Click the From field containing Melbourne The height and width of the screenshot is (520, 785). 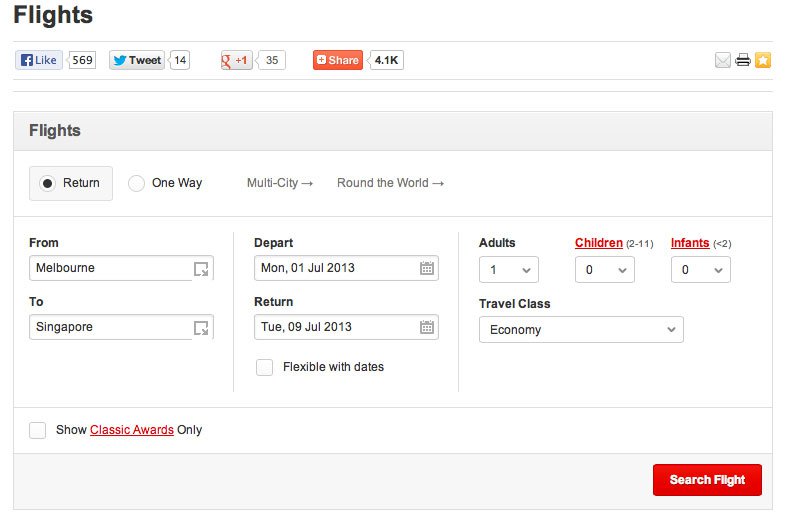110,268
